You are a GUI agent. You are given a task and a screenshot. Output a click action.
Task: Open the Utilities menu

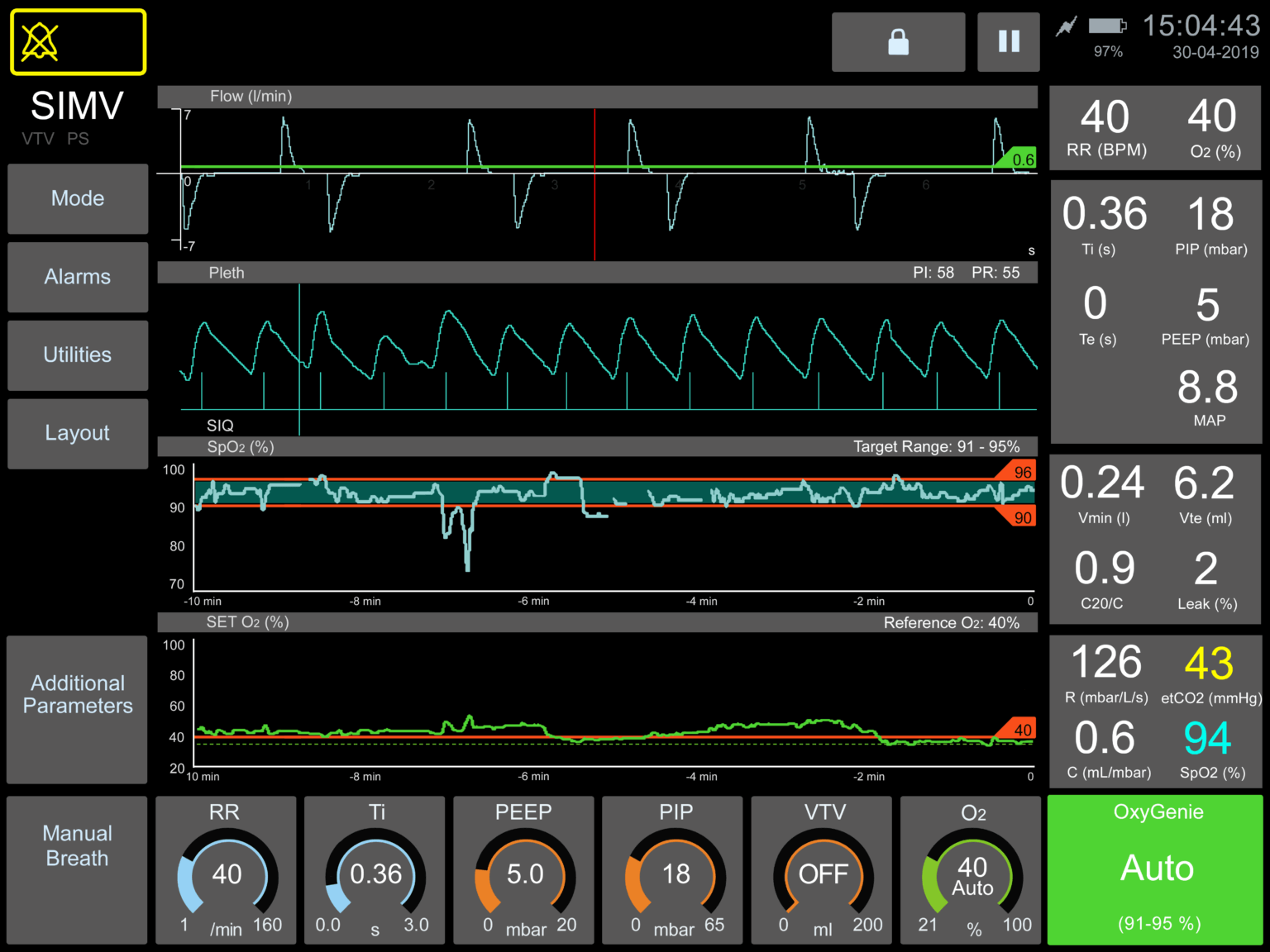78,355
